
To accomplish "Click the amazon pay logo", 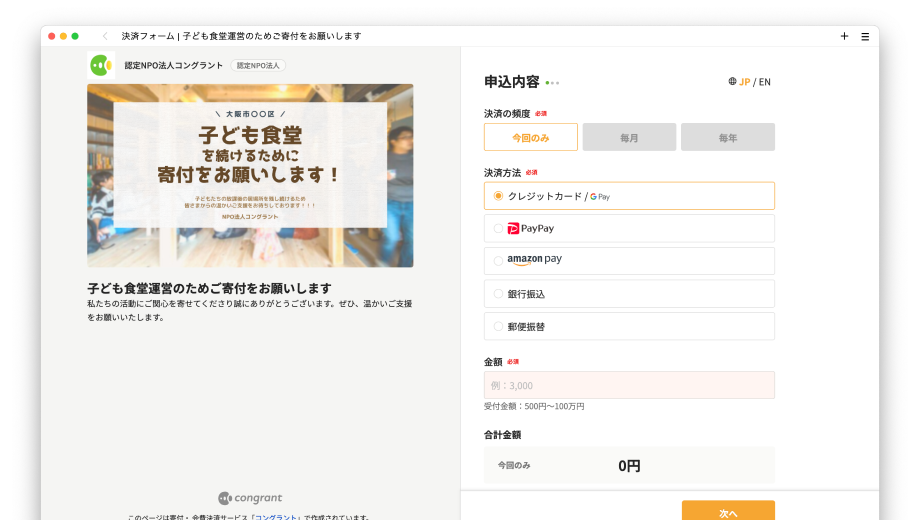I will click(535, 259).
